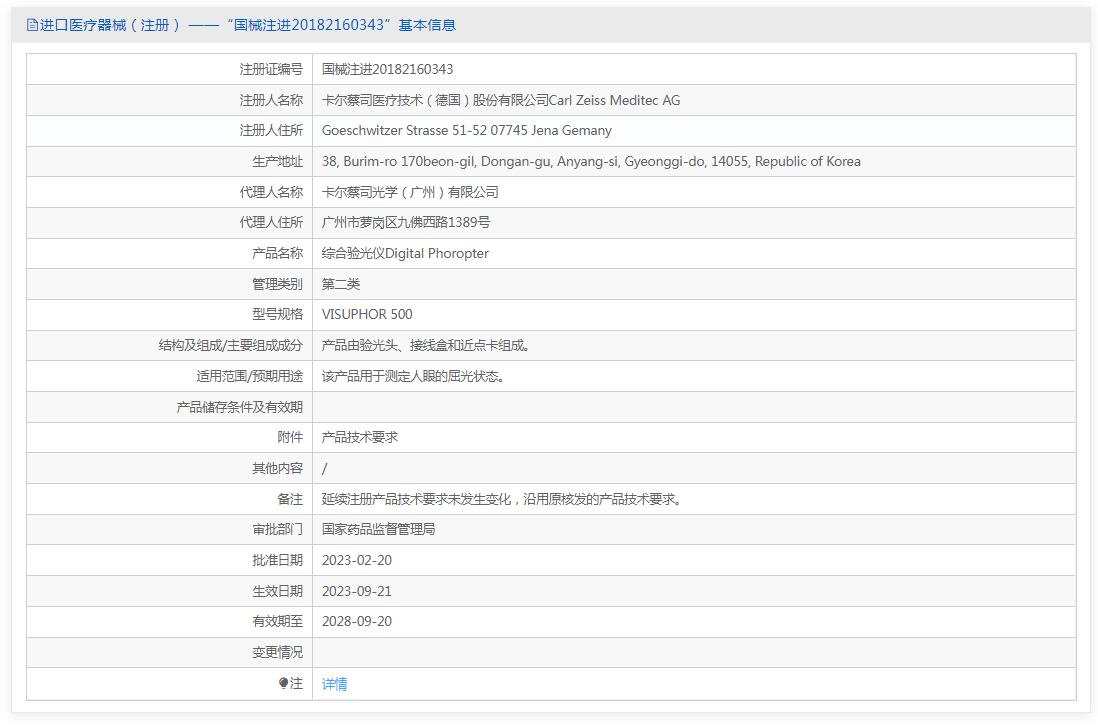Click the 广州市萝岗区九佛西路1389号 address
The image size is (1098, 728).
click(x=406, y=223)
